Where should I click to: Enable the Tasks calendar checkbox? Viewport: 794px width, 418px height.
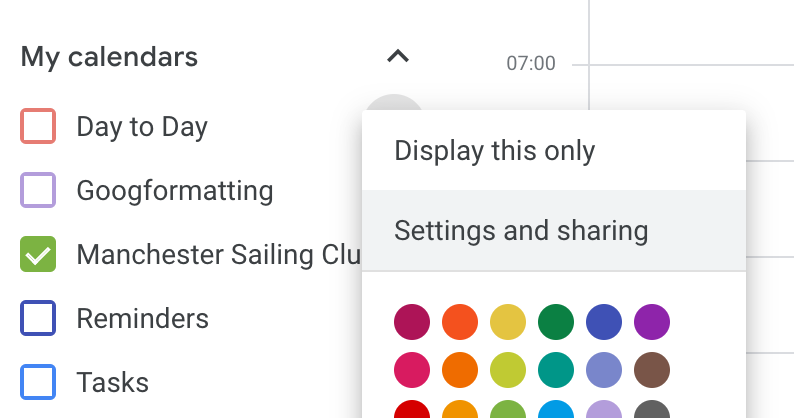[x=38, y=382]
